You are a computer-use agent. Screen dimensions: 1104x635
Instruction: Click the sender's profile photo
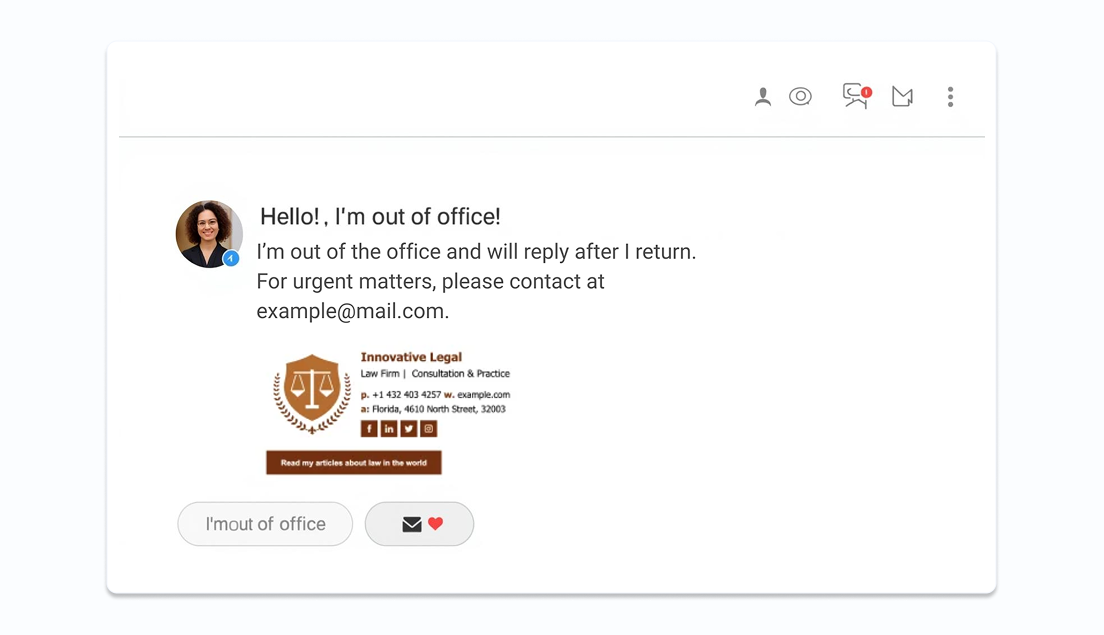tap(209, 233)
